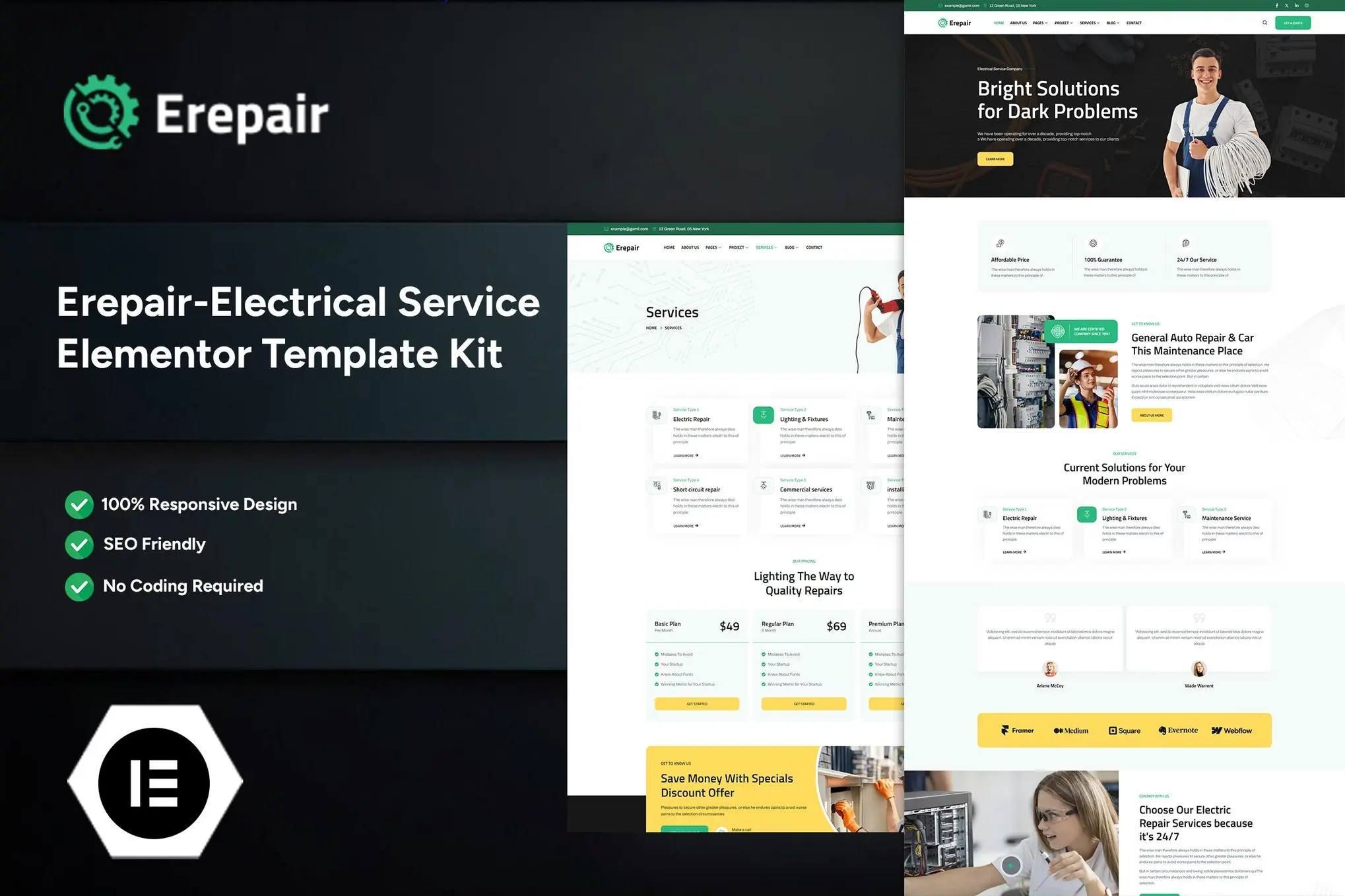1345x896 pixels.
Task: Open search via the magnifier icon in navbar
Action: tap(1264, 22)
